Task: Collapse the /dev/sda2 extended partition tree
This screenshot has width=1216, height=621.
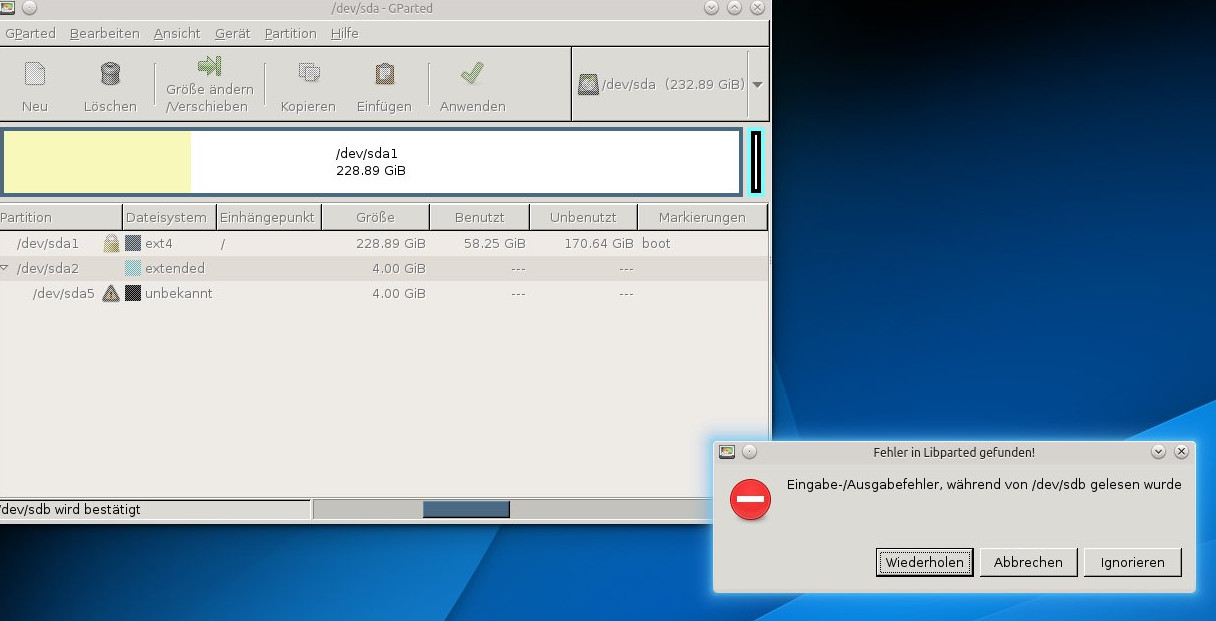Action: point(5,268)
